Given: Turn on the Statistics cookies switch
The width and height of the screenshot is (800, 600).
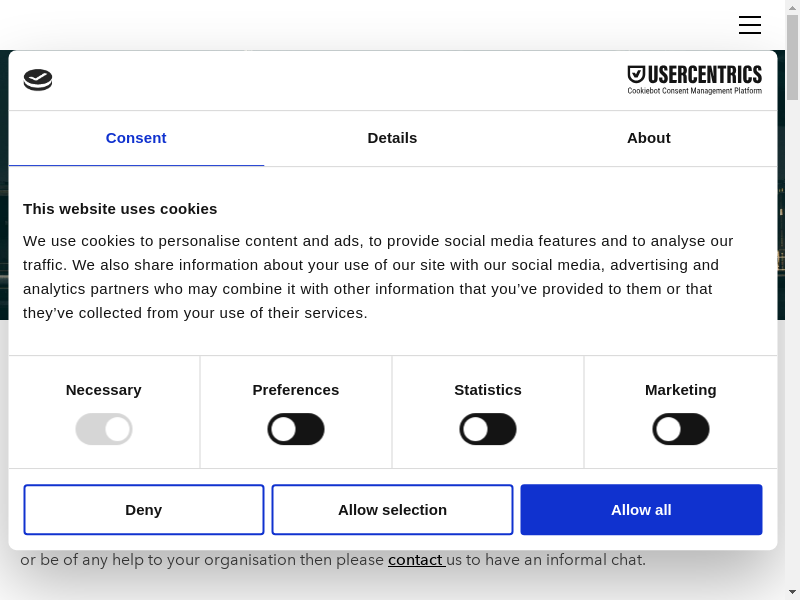Looking at the screenshot, I should (488, 429).
